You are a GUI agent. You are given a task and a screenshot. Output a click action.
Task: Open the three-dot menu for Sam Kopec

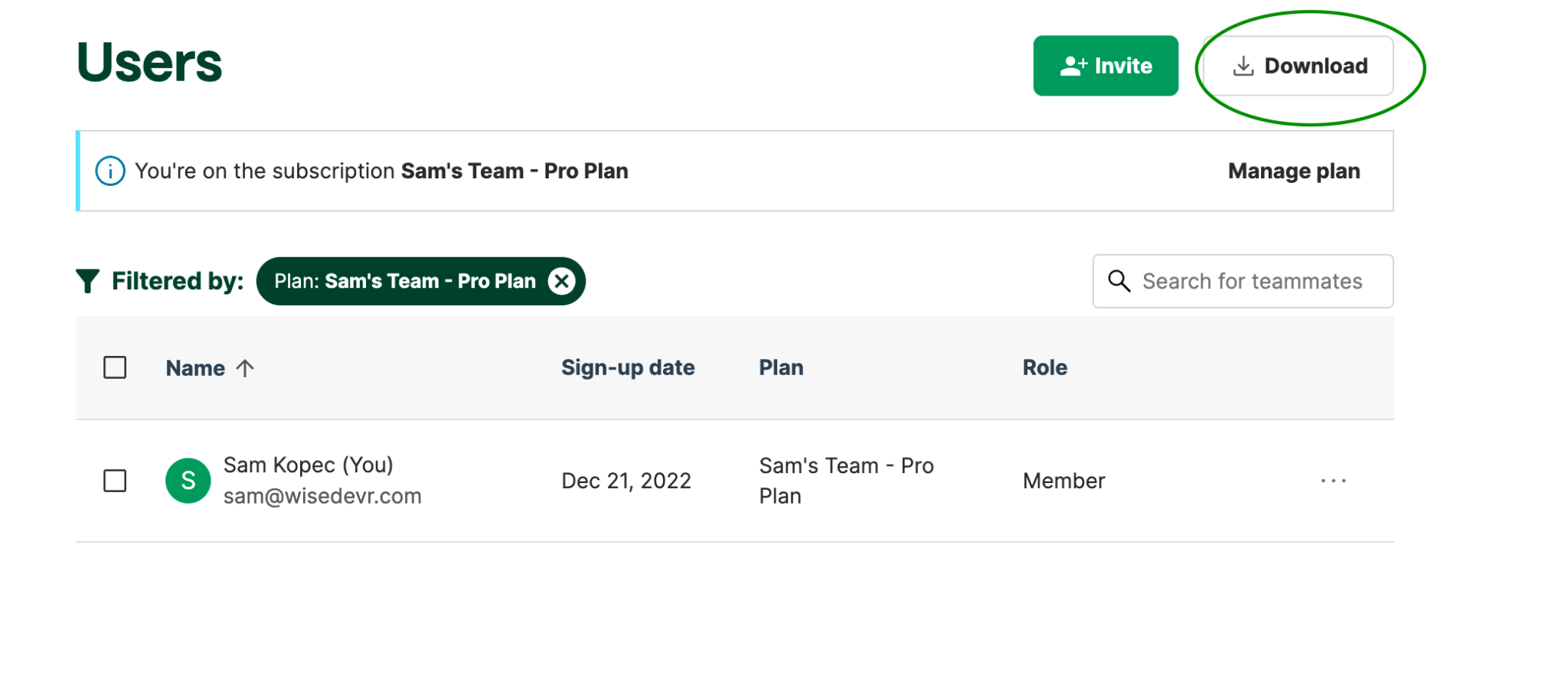tap(1333, 481)
